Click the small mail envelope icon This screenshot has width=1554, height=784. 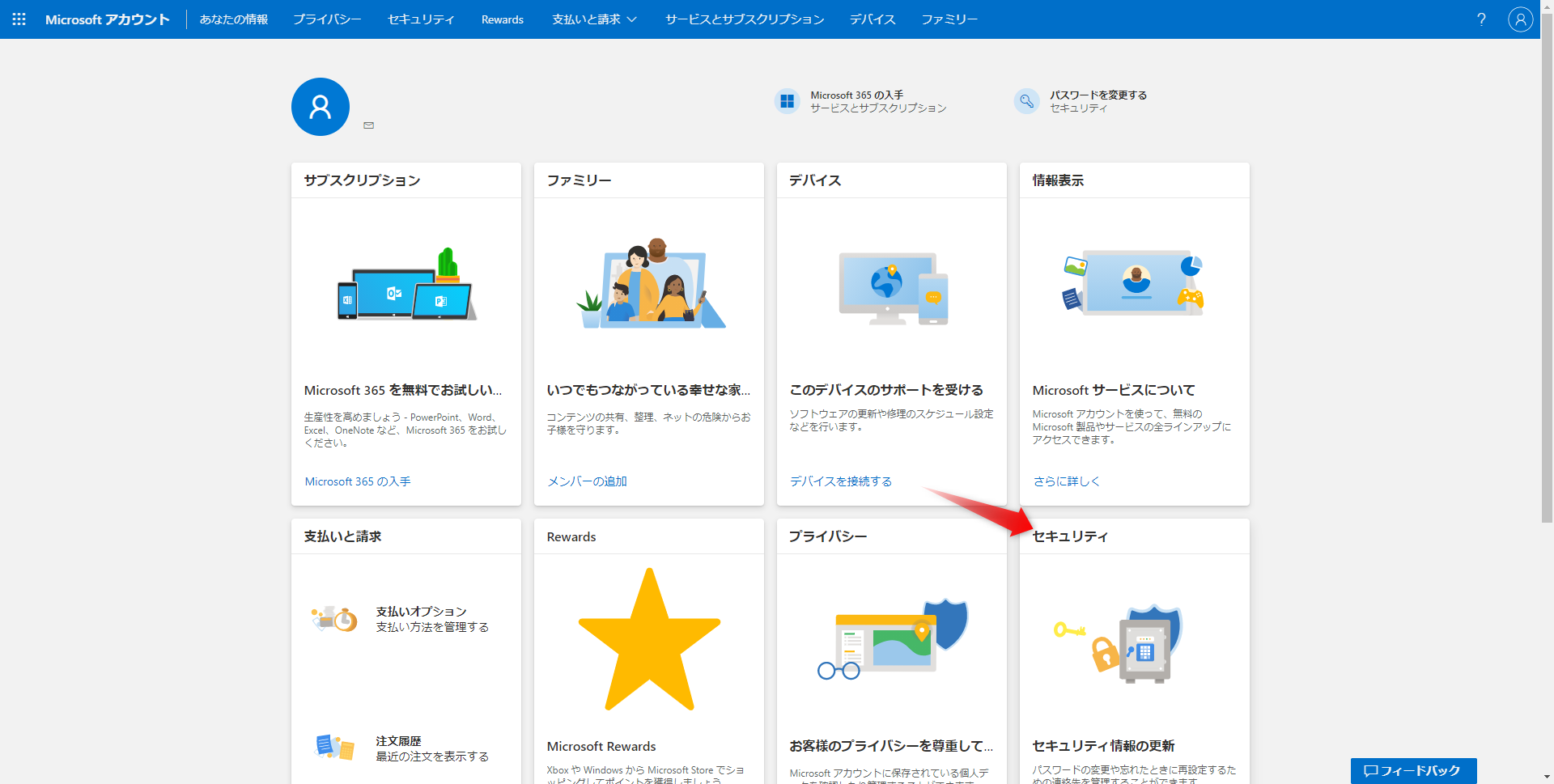tap(369, 125)
